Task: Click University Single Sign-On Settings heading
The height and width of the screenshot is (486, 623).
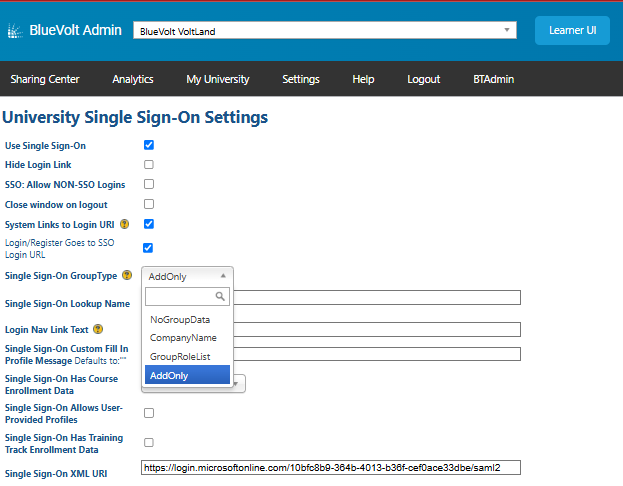Action: [x=135, y=117]
